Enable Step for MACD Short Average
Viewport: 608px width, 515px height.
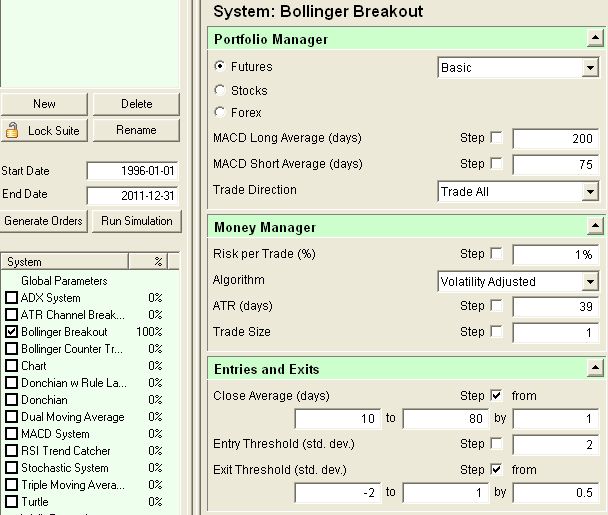pos(496,163)
